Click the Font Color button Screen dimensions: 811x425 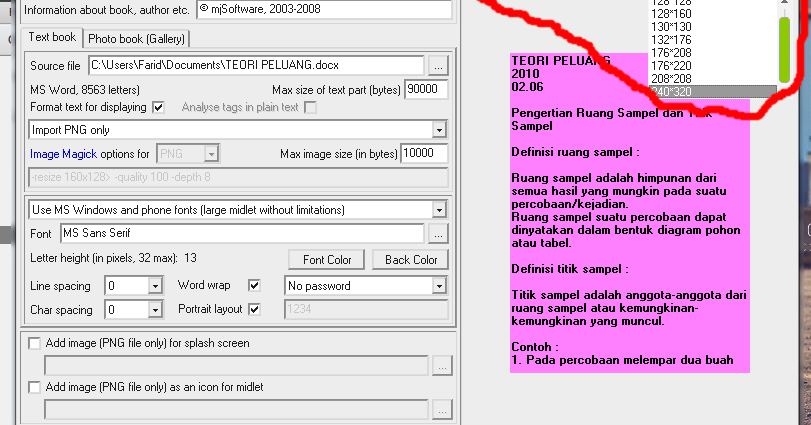326,260
